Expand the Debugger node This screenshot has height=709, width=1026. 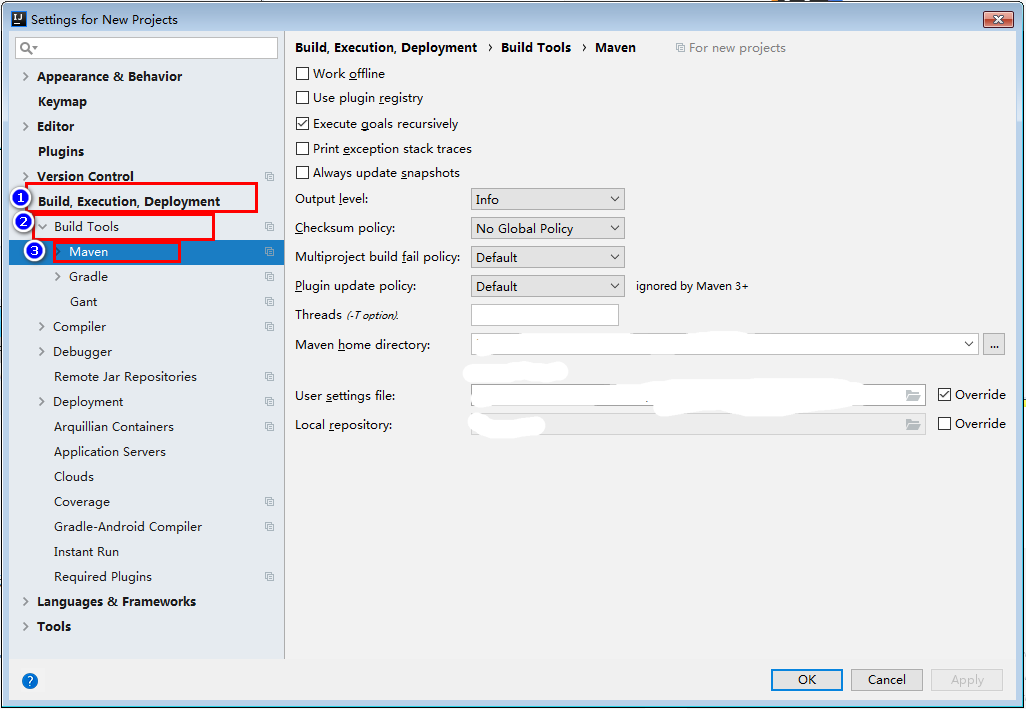[41, 351]
